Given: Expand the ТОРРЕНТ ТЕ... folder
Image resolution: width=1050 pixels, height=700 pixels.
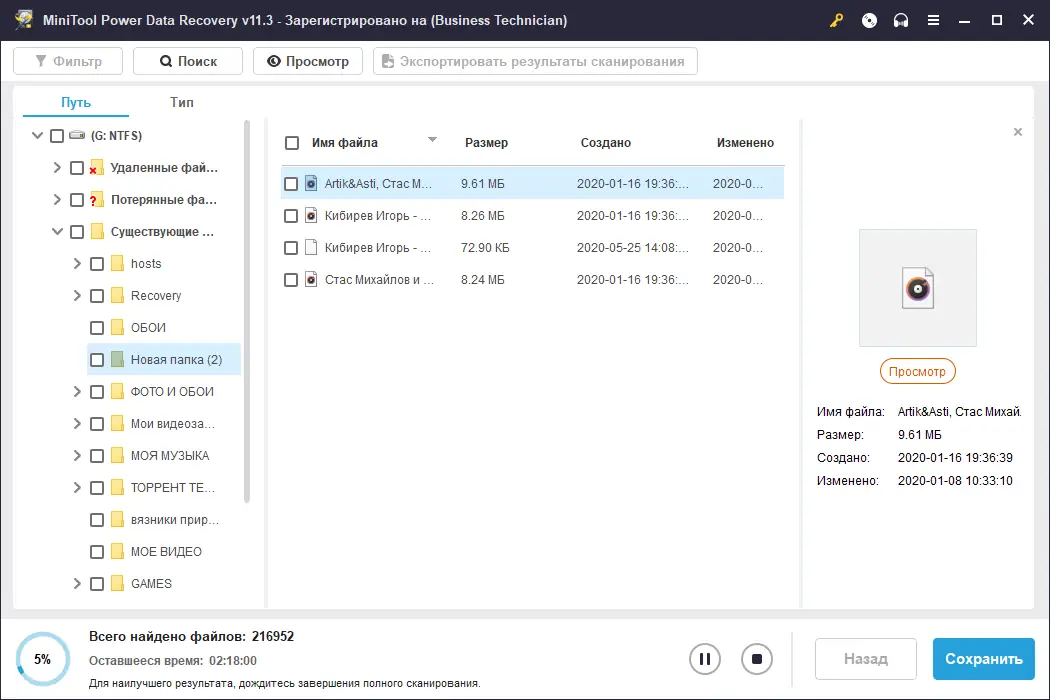Looking at the screenshot, I should pyautogui.click(x=77, y=488).
